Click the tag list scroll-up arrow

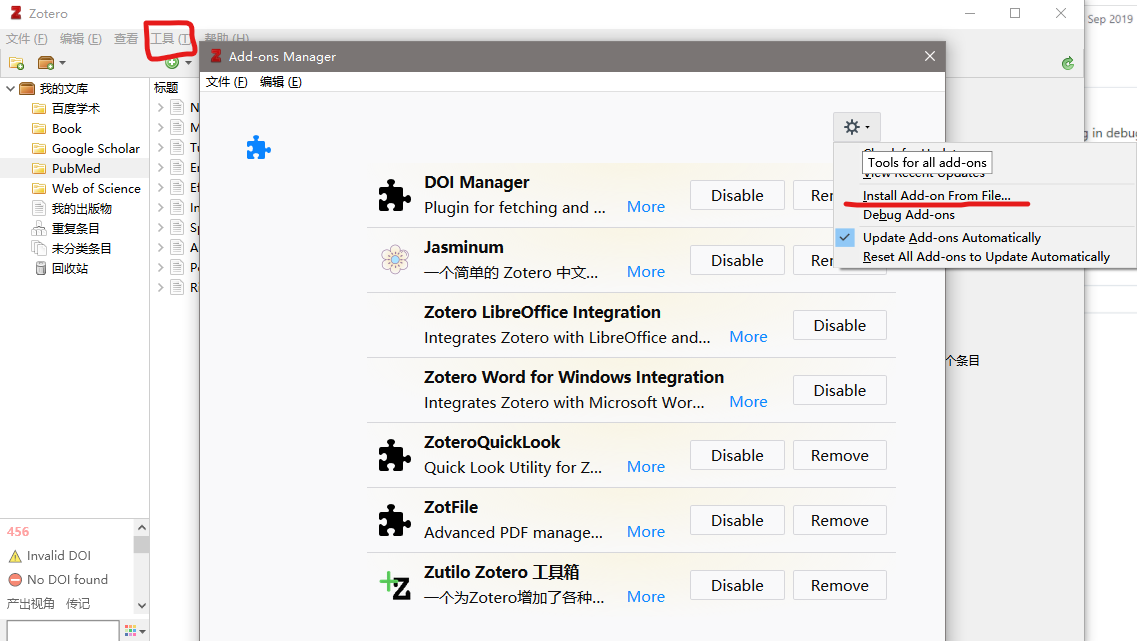(141, 528)
